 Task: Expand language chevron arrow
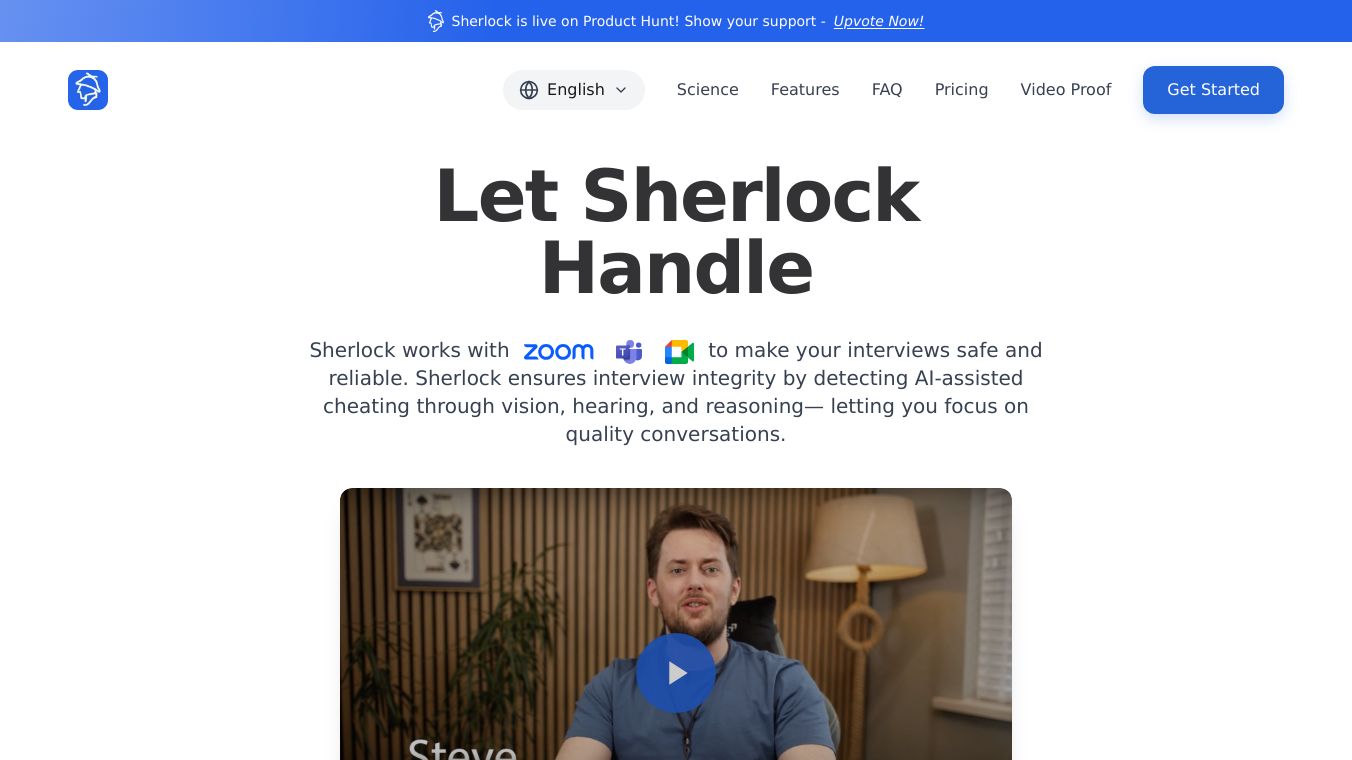click(x=621, y=90)
